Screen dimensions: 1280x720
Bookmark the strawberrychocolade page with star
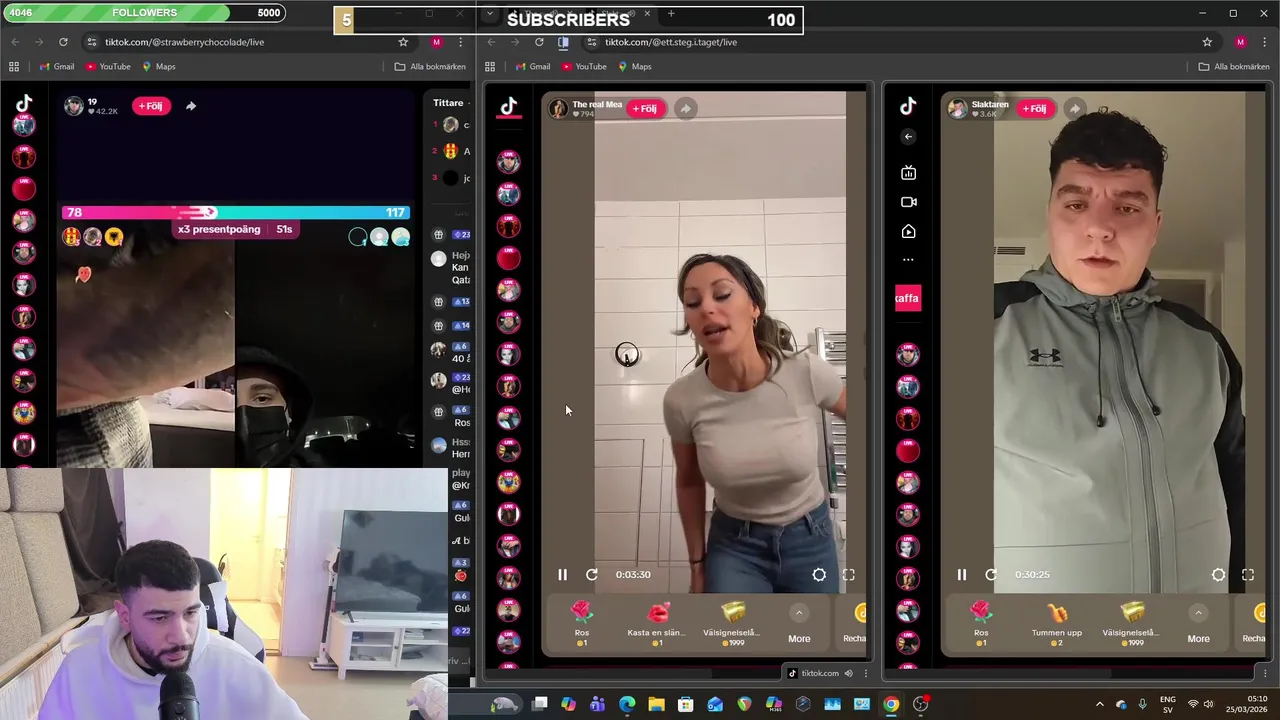point(403,42)
